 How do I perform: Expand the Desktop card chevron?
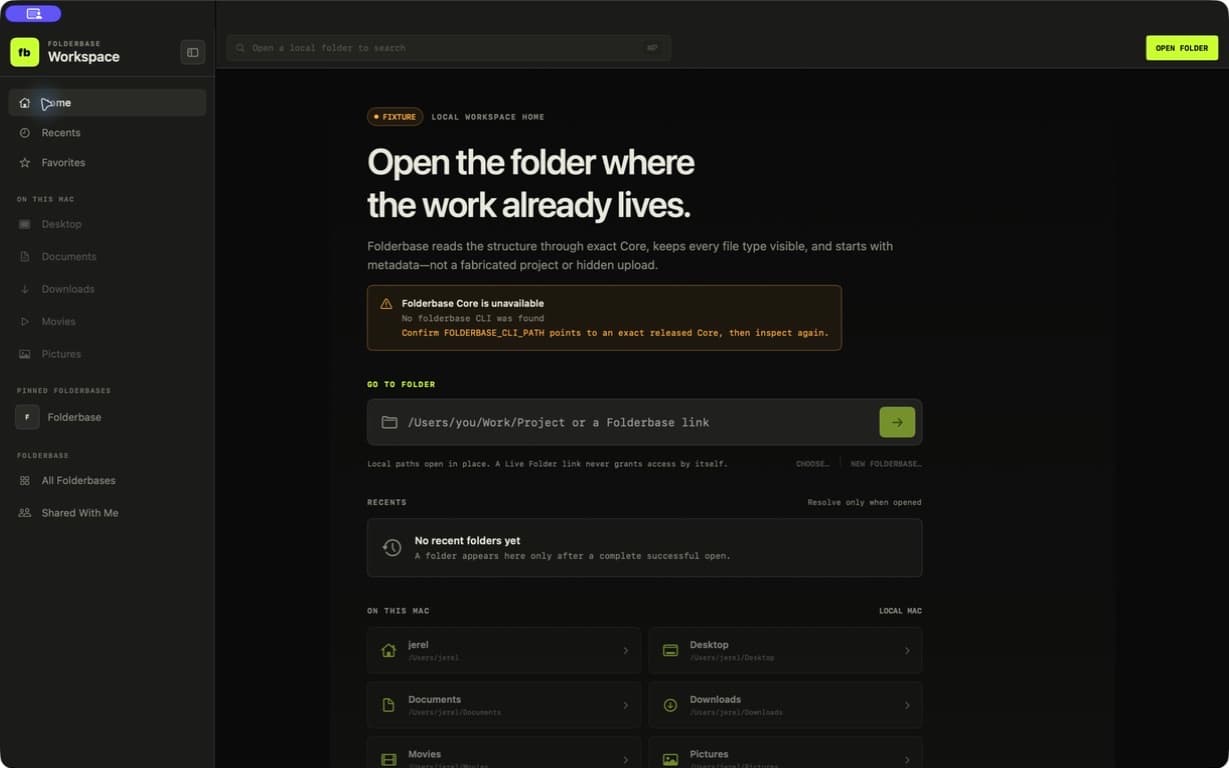coord(907,651)
